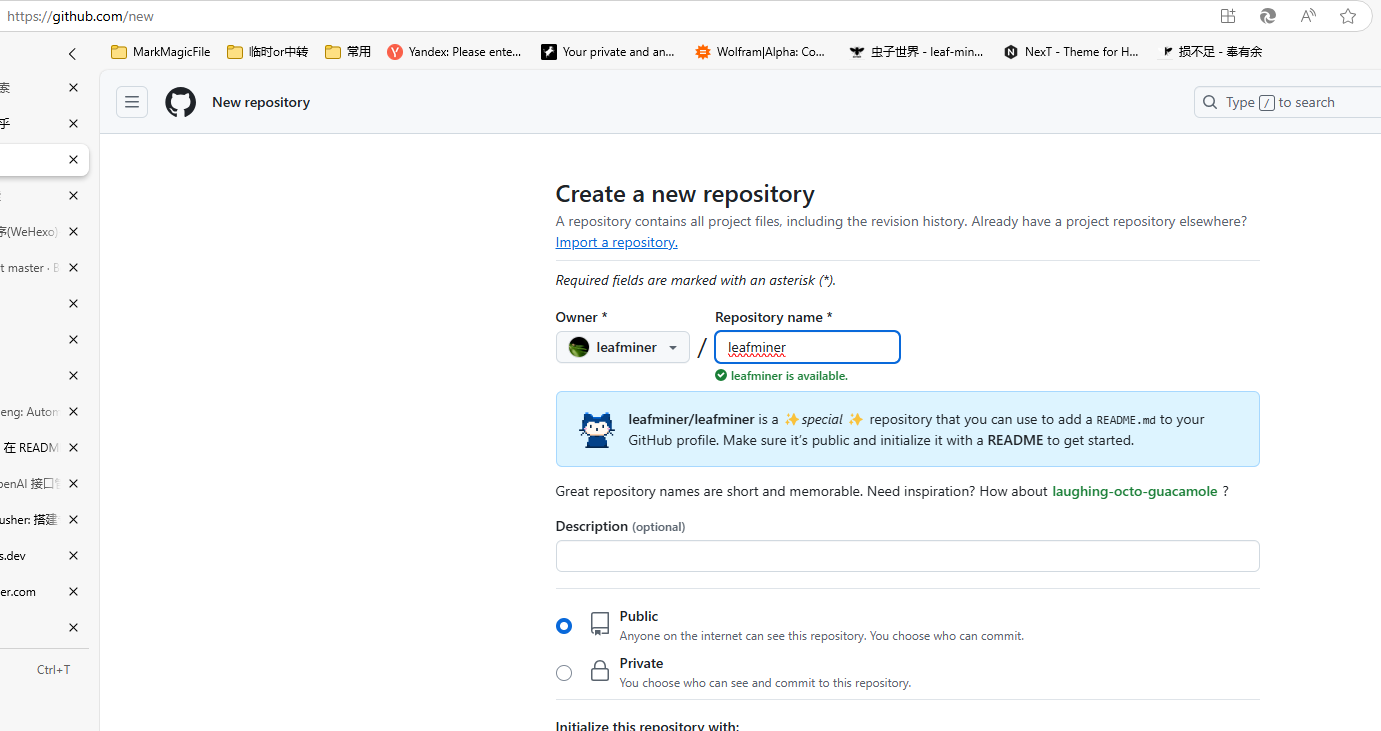The height and width of the screenshot is (731, 1381).
Task: Click the Type / to search box
Action: tap(1285, 102)
